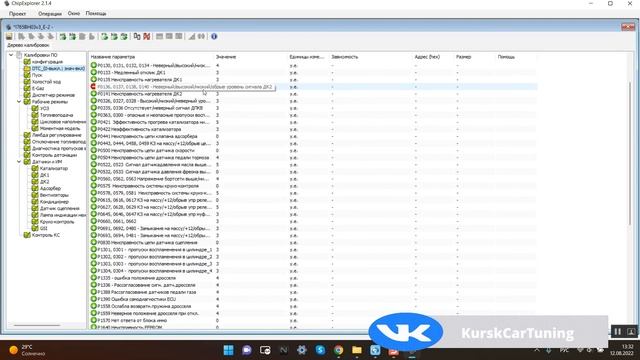The height and width of the screenshot is (360, 640).
Task: Open File Explorer from the taskbar
Action: (x=357, y=350)
